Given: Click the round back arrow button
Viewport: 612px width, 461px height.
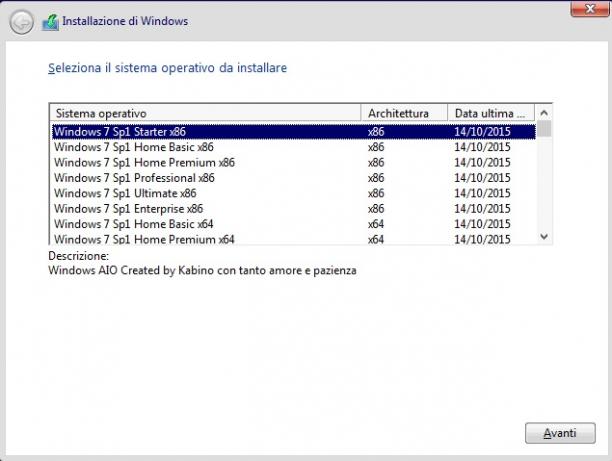Looking at the screenshot, I should tap(21, 22).
